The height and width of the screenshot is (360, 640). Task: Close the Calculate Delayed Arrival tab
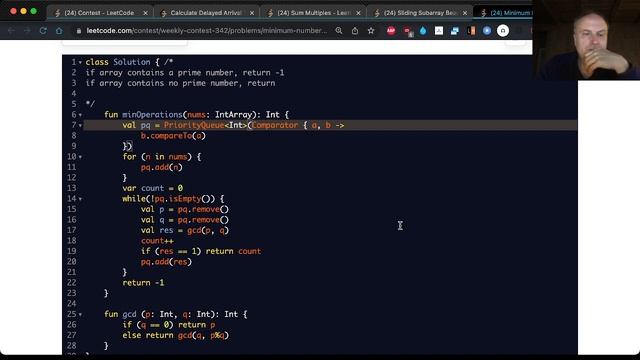tap(252, 13)
